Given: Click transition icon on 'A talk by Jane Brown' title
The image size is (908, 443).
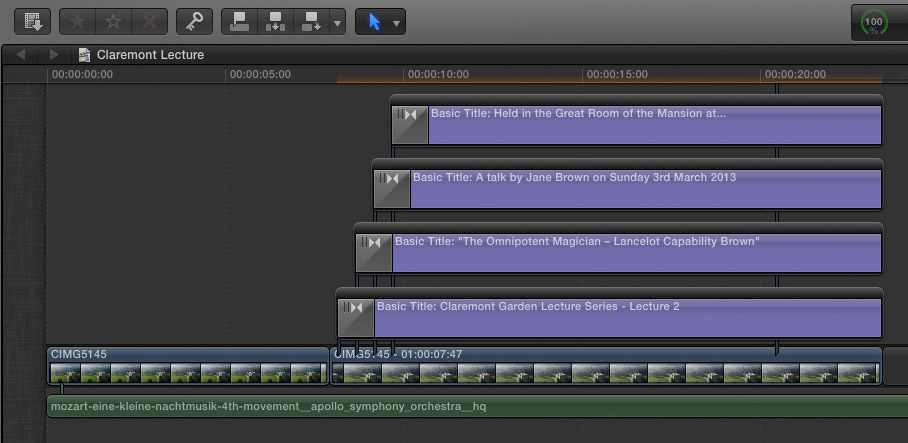Looking at the screenshot, I should pyautogui.click(x=392, y=189).
